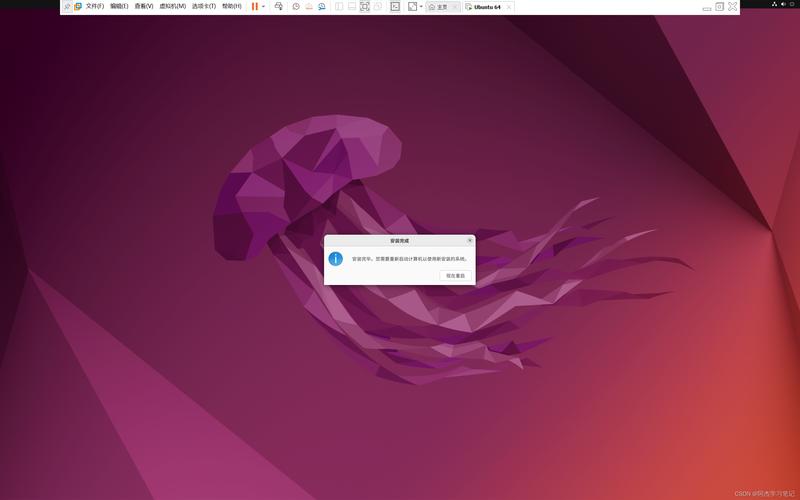
Task: Click the stretch guest display icon
Action: click(412, 7)
